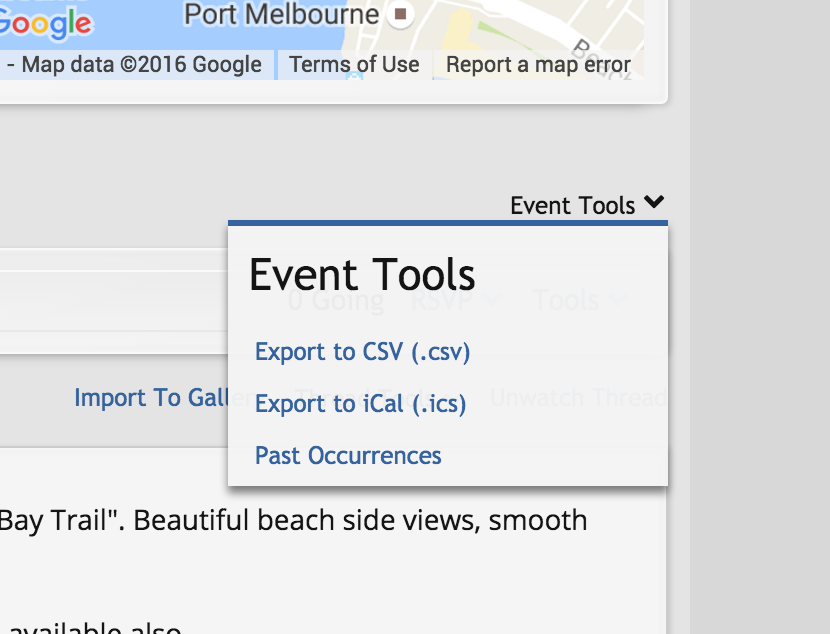Image resolution: width=830 pixels, height=634 pixels.
Task: Click the Event Tools heading in the popup
Action: [x=362, y=275]
